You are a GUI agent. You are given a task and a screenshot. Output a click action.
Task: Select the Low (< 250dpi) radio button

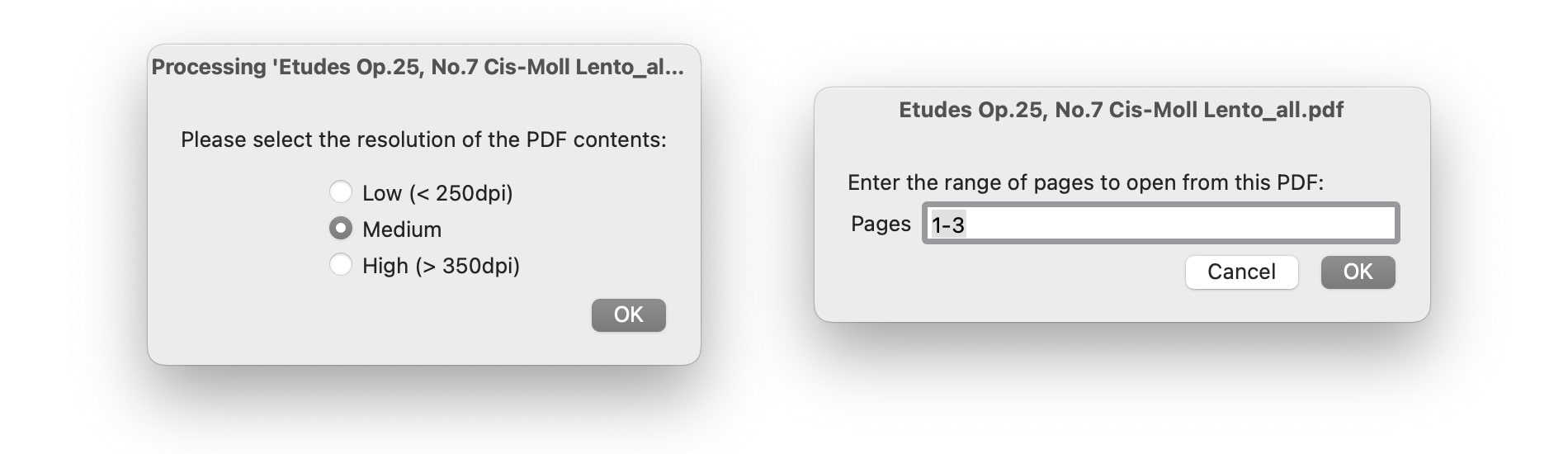coord(341,192)
